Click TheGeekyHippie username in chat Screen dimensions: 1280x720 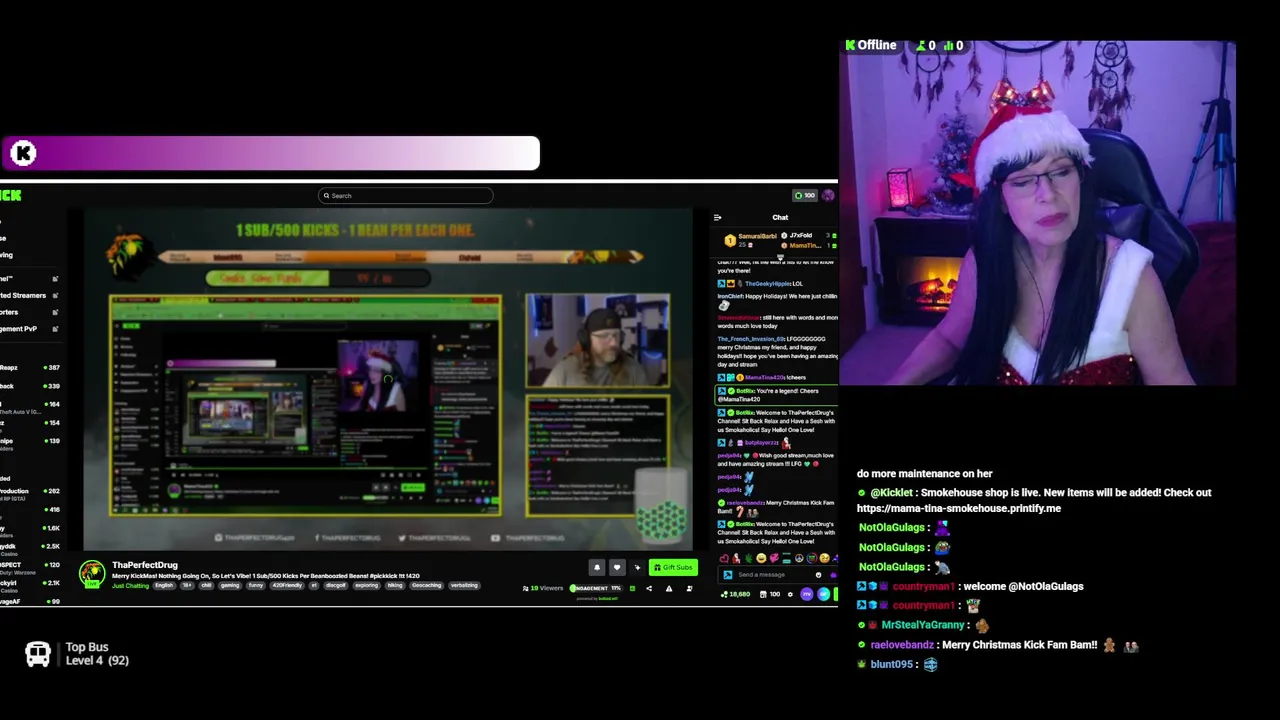pos(766,284)
